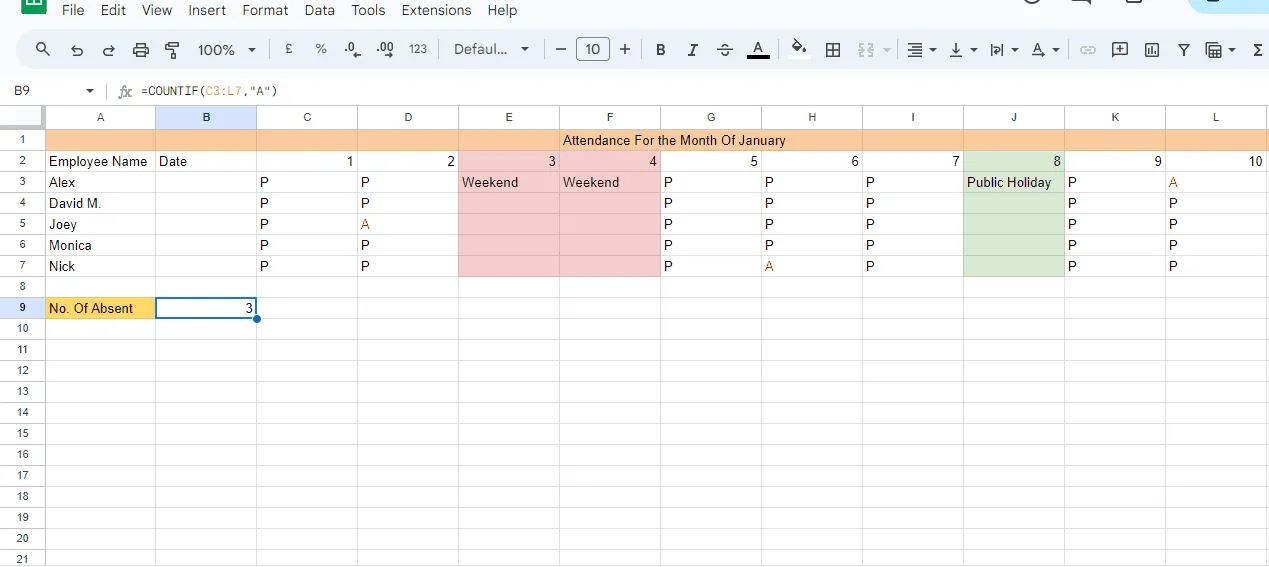The width and height of the screenshot is (1269, 567).
Task: Insert a chart
Action: 1152,49
